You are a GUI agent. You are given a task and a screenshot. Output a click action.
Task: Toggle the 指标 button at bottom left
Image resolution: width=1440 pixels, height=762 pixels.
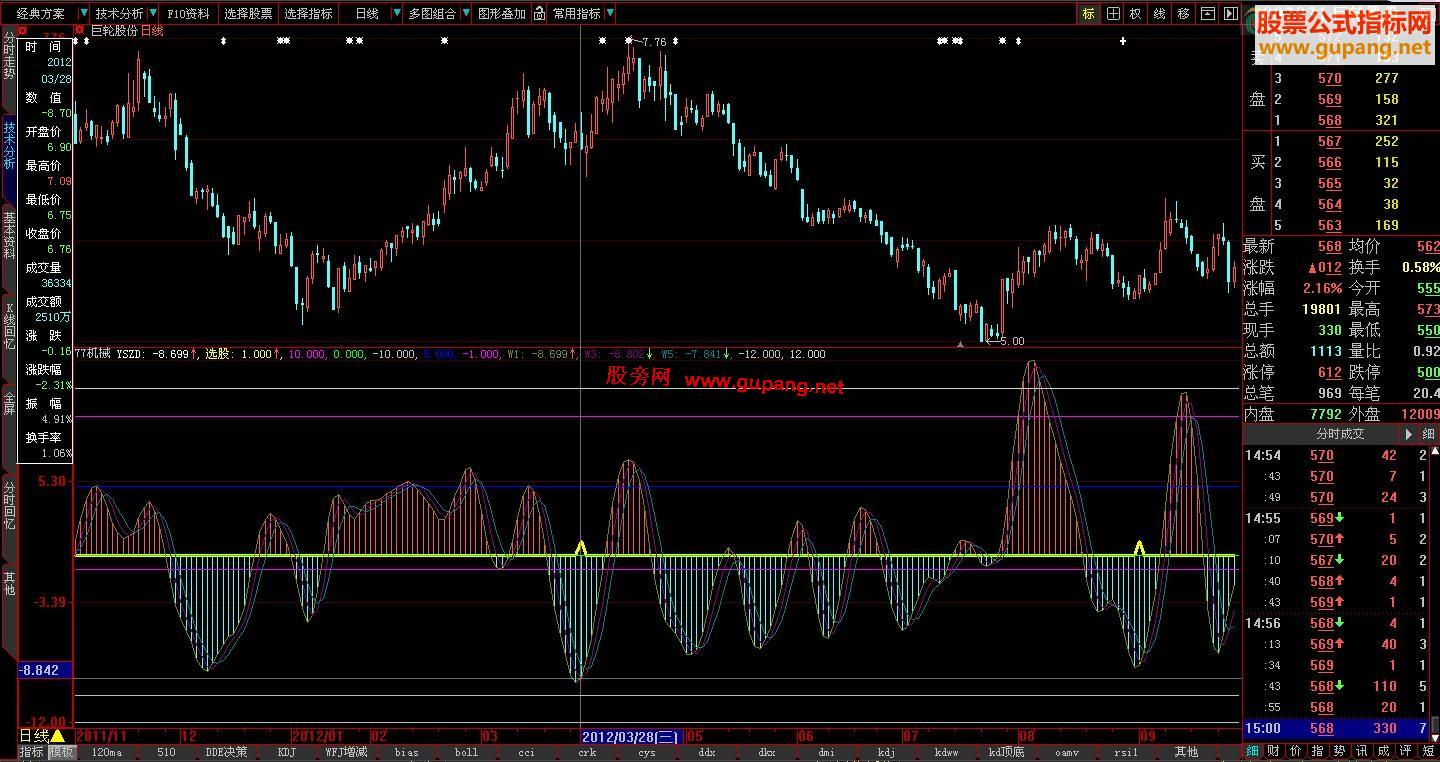32,752
